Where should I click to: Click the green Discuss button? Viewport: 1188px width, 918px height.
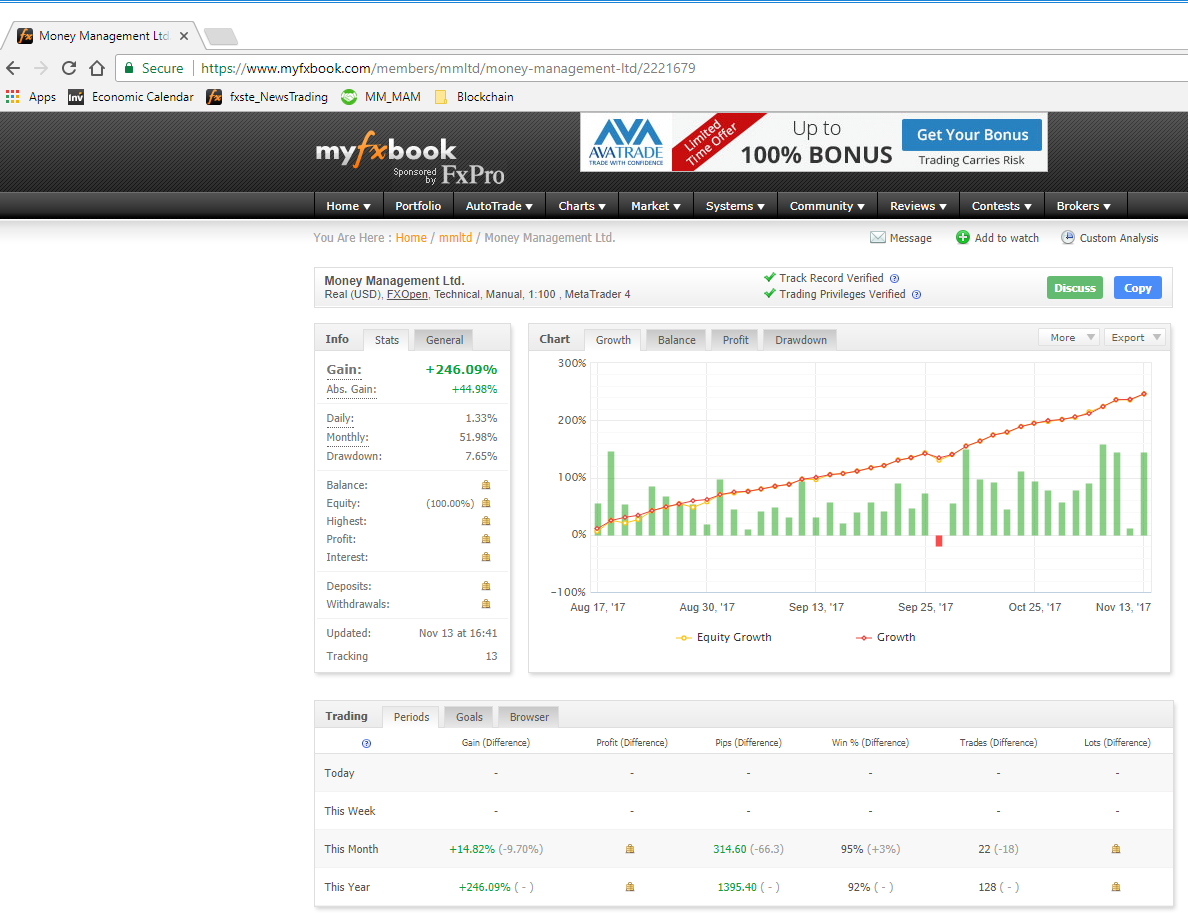coord(1074,288)
